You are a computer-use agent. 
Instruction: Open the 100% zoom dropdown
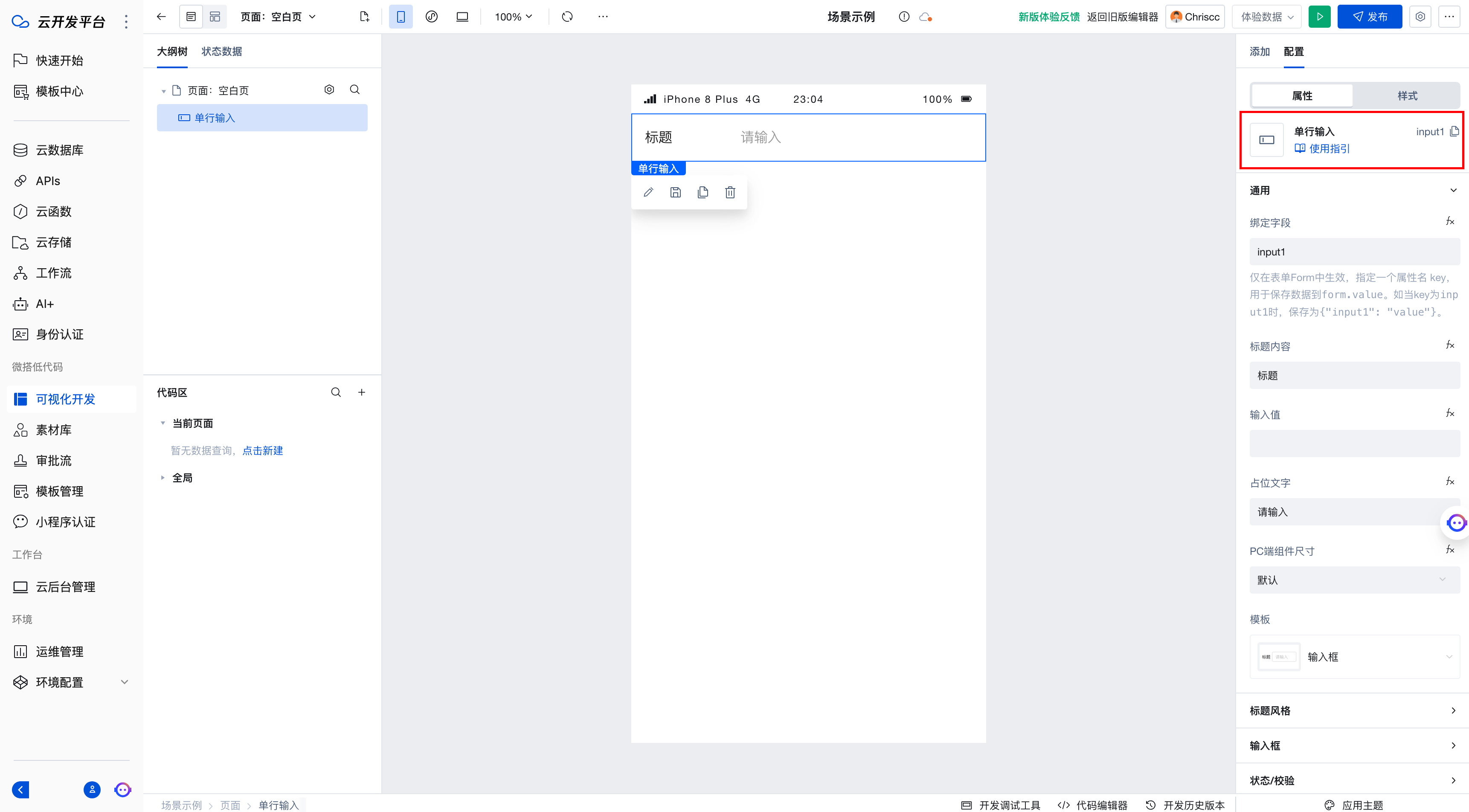[513, 17]
